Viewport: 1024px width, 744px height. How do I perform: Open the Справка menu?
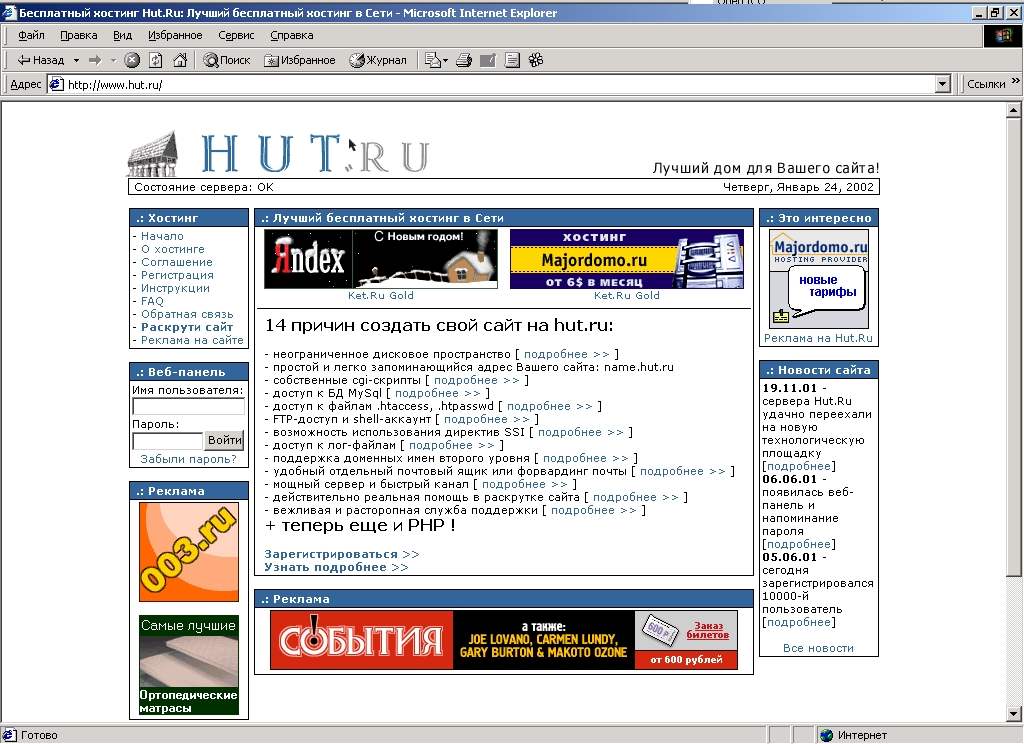(291, 35)
